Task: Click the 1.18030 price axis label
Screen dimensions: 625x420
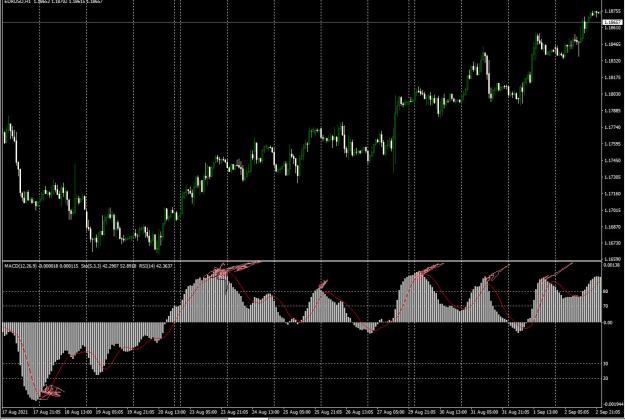Action: [x=613, y=94]
